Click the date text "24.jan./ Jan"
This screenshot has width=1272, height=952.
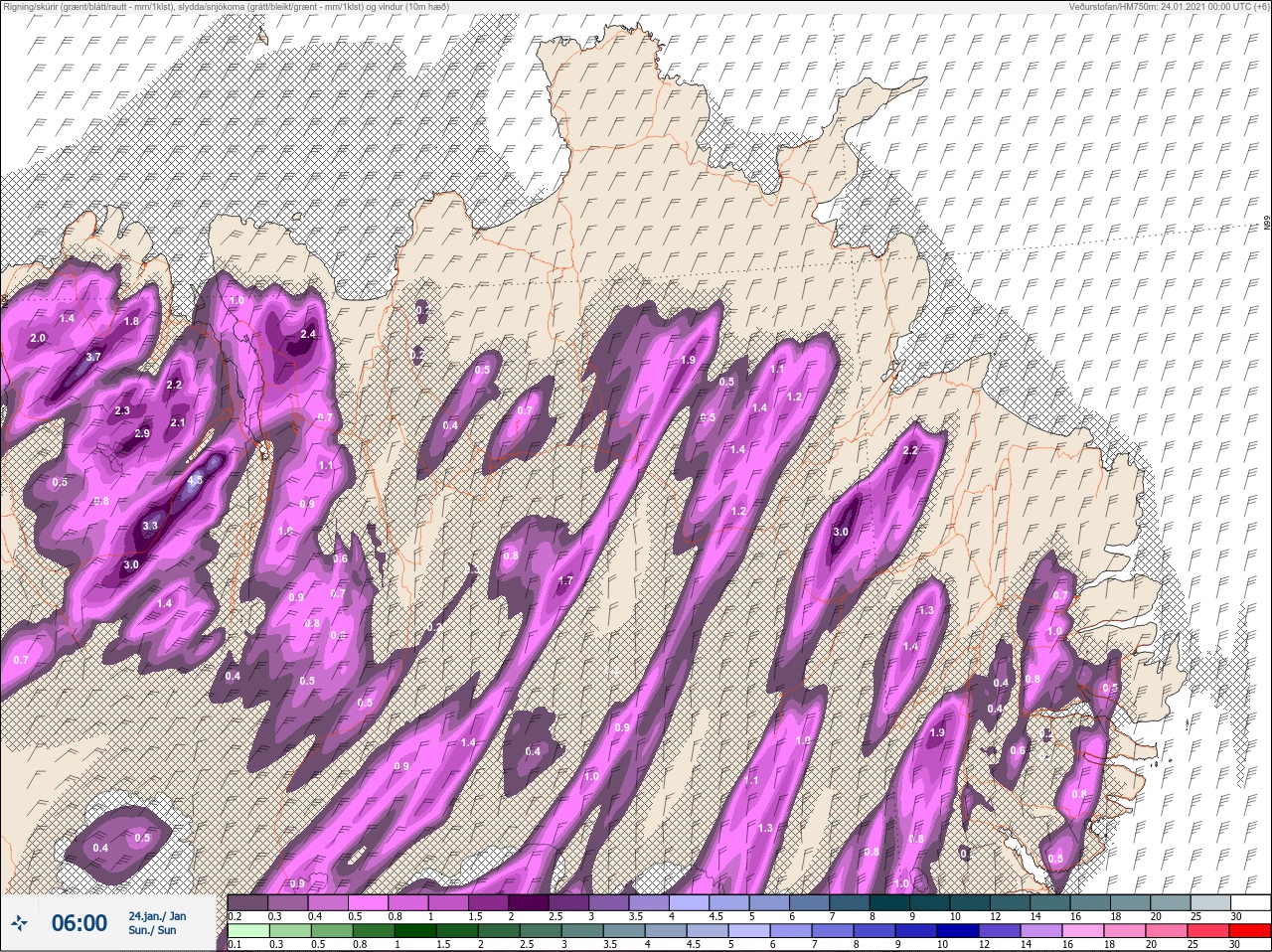point(157,915)
